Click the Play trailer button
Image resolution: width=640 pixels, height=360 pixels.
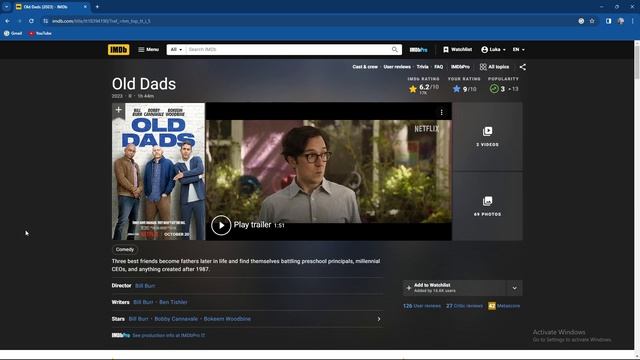pyautogui.click(x=221, y=225)
